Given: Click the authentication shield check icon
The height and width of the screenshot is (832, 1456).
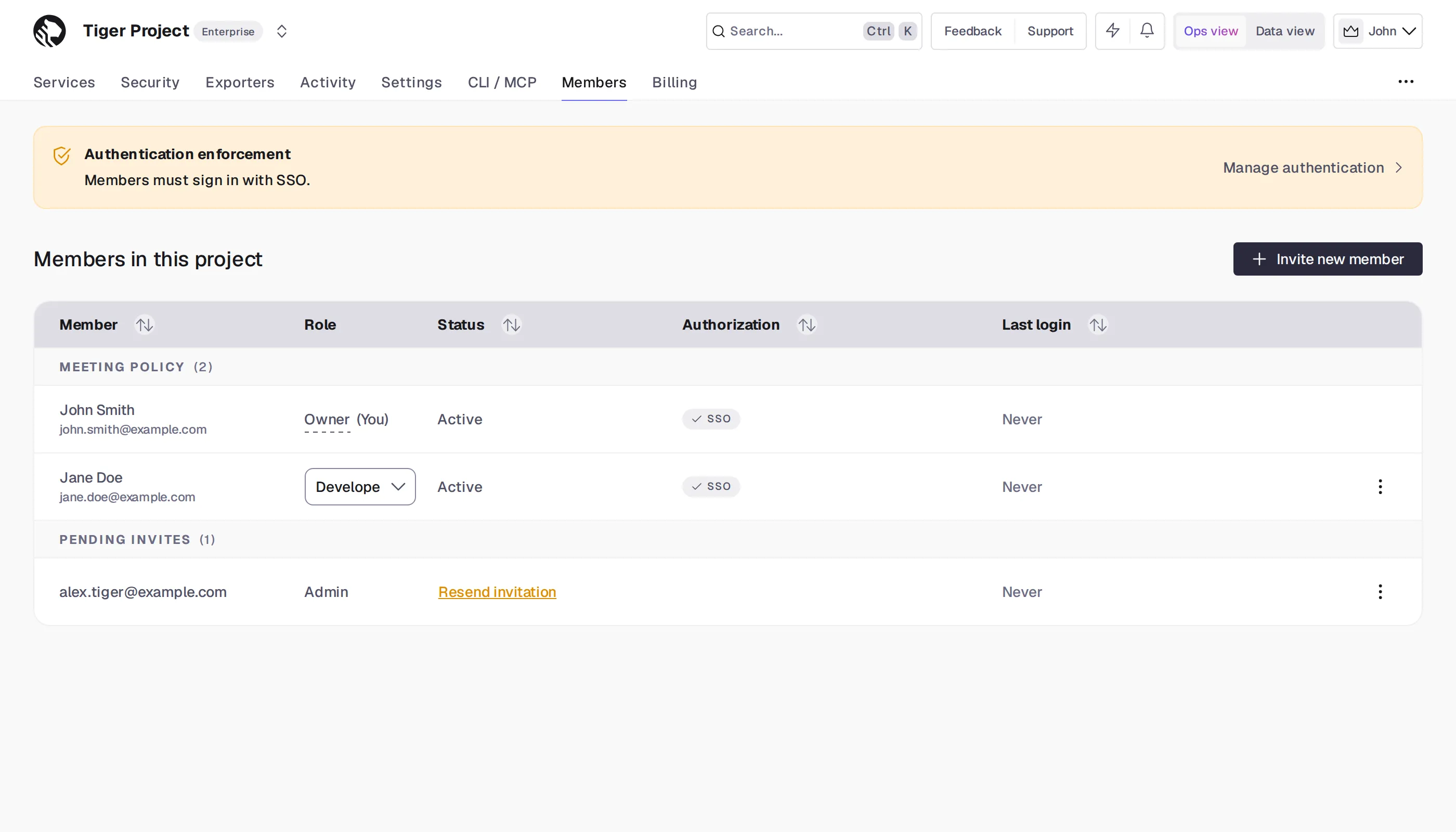Looking at the screenshot, I should pyautogui.click(x=62, y=155).
